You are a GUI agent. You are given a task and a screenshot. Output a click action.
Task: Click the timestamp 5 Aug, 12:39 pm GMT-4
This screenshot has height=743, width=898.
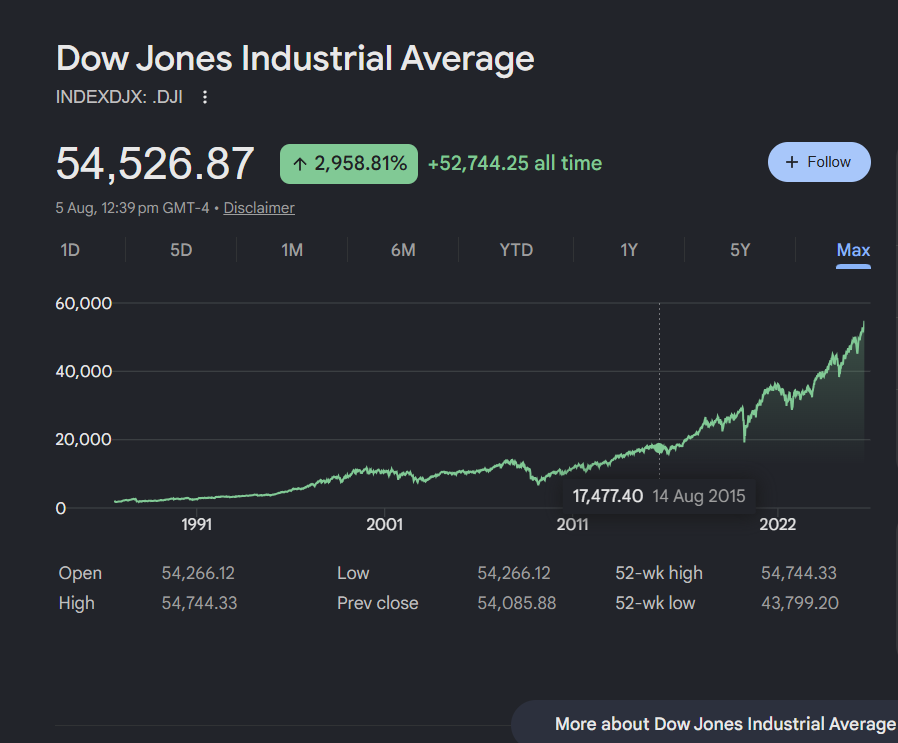tap(132, 207)
